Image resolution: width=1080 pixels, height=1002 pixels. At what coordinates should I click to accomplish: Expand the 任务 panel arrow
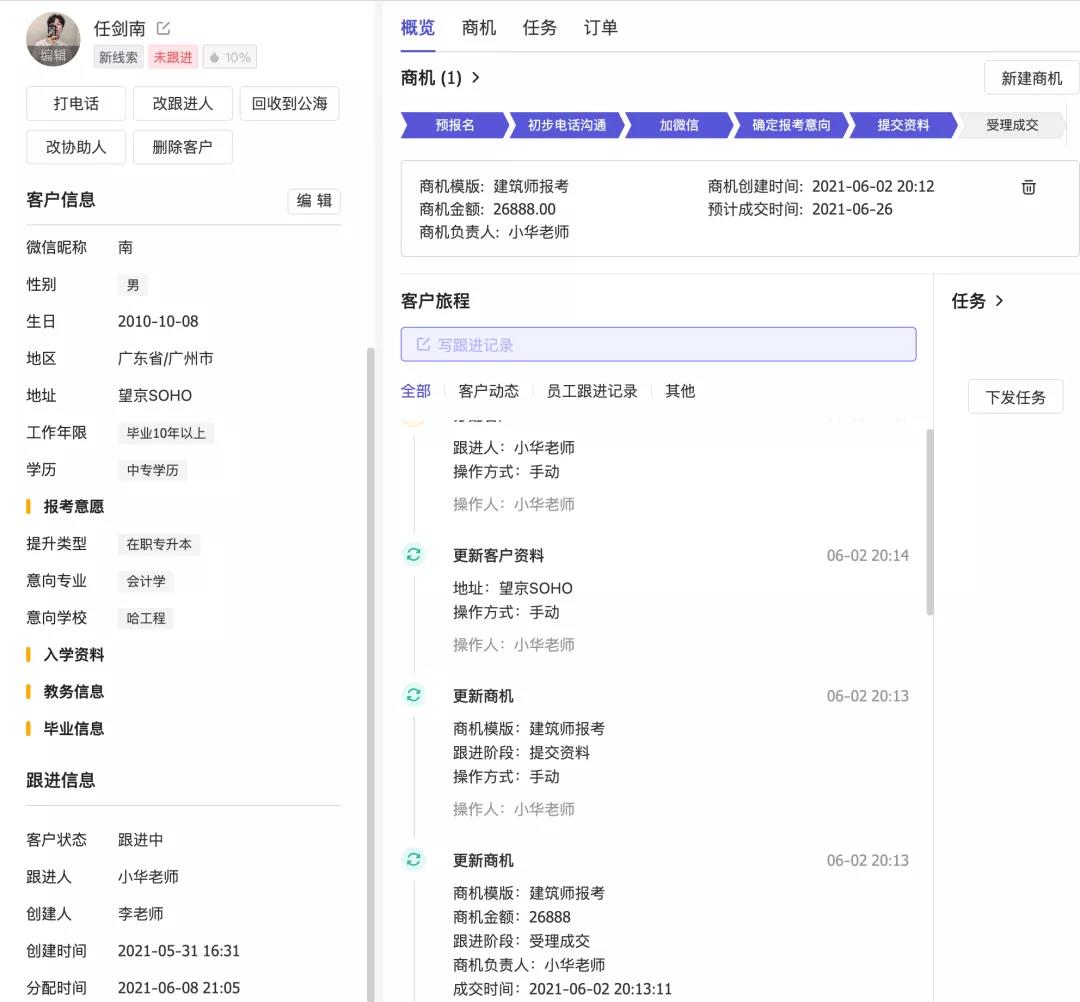tap(999, 301)
